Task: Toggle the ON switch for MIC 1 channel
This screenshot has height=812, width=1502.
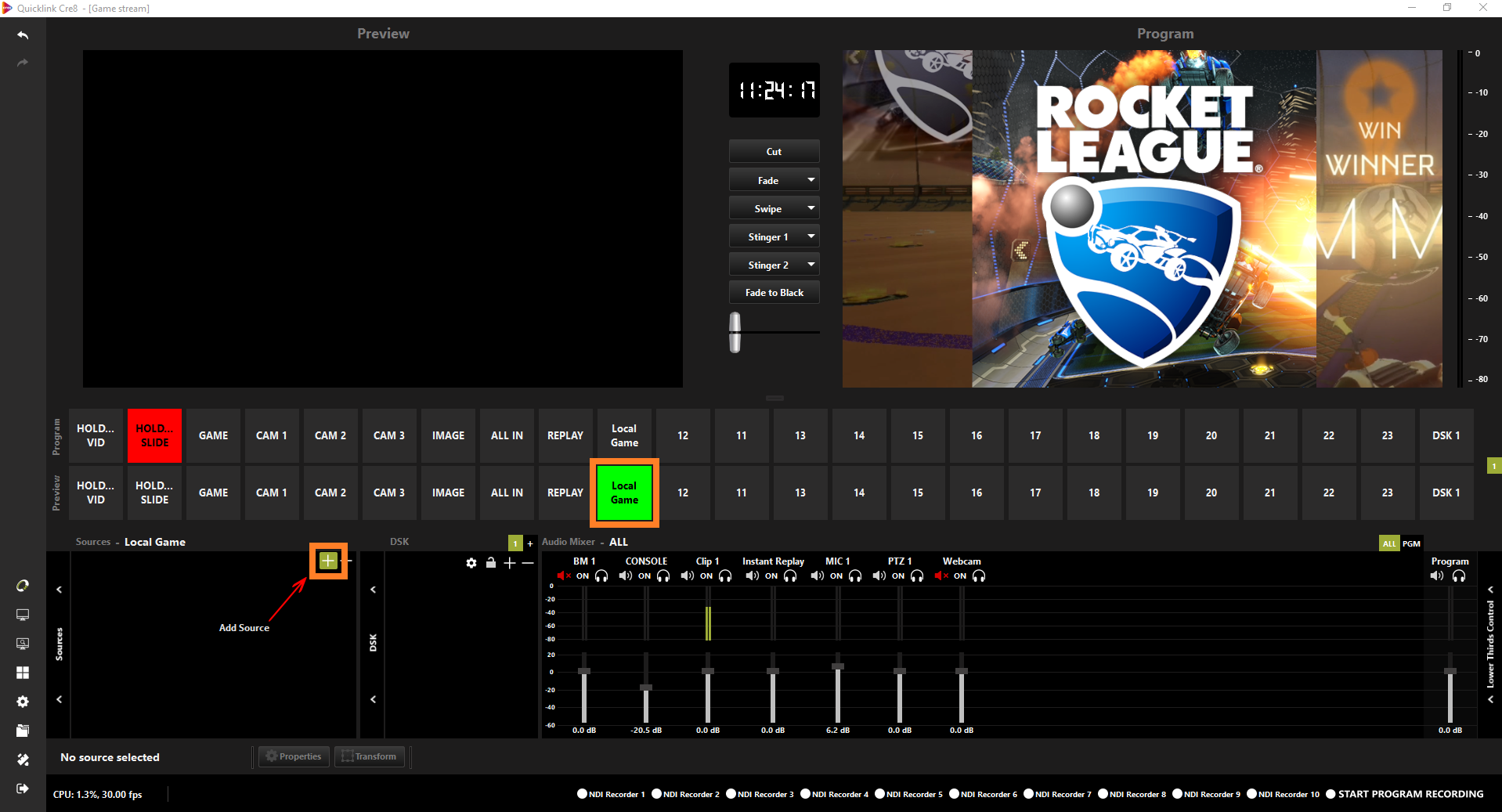Action: coord(836,576)
